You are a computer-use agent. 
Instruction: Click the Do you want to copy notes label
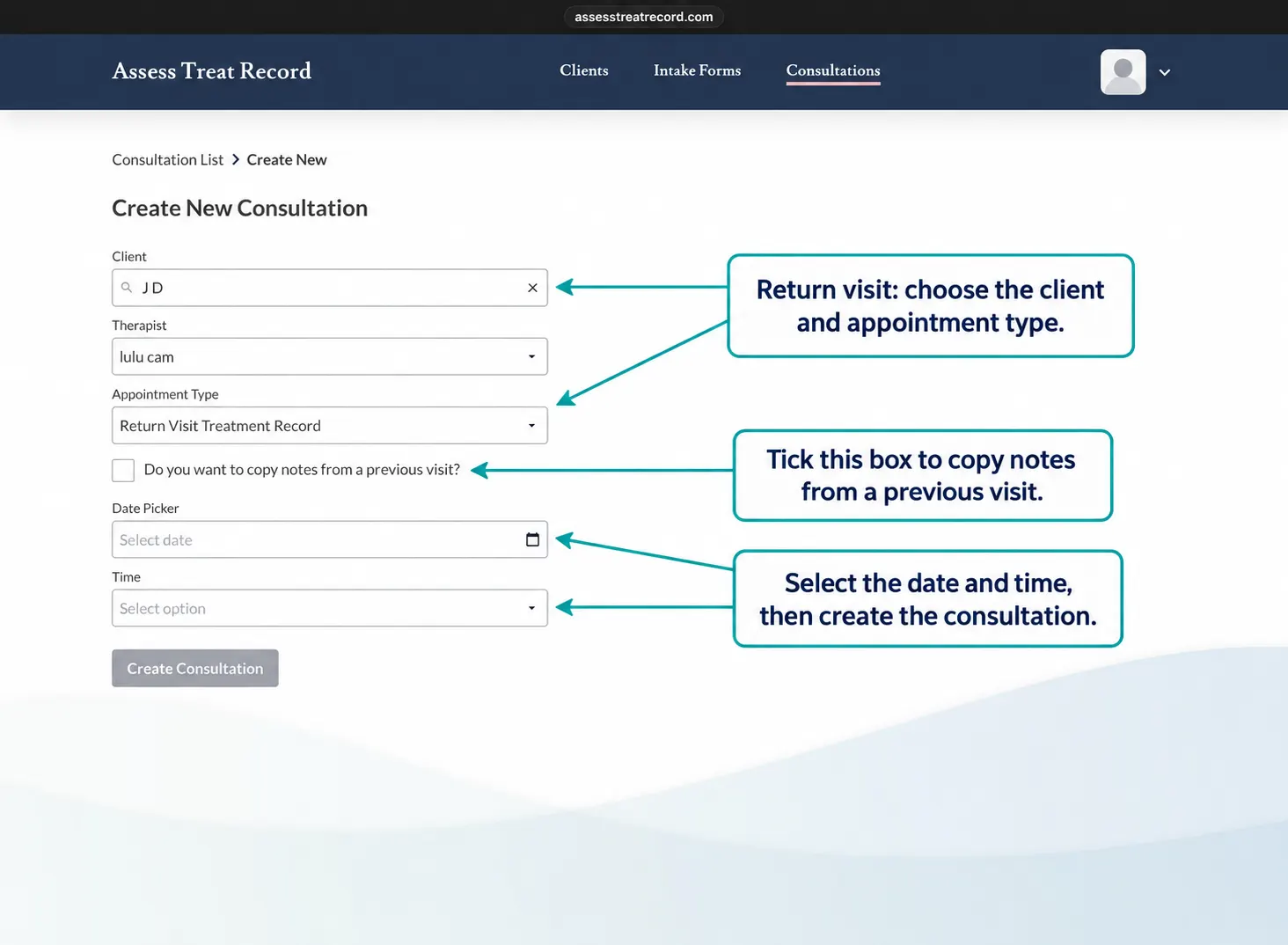point(302,470)
